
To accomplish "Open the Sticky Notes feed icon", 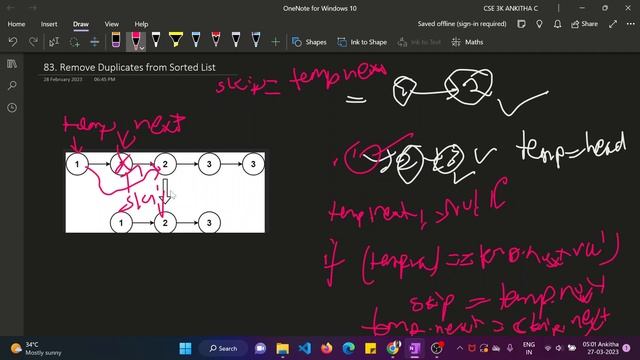I will click(521, 24).
